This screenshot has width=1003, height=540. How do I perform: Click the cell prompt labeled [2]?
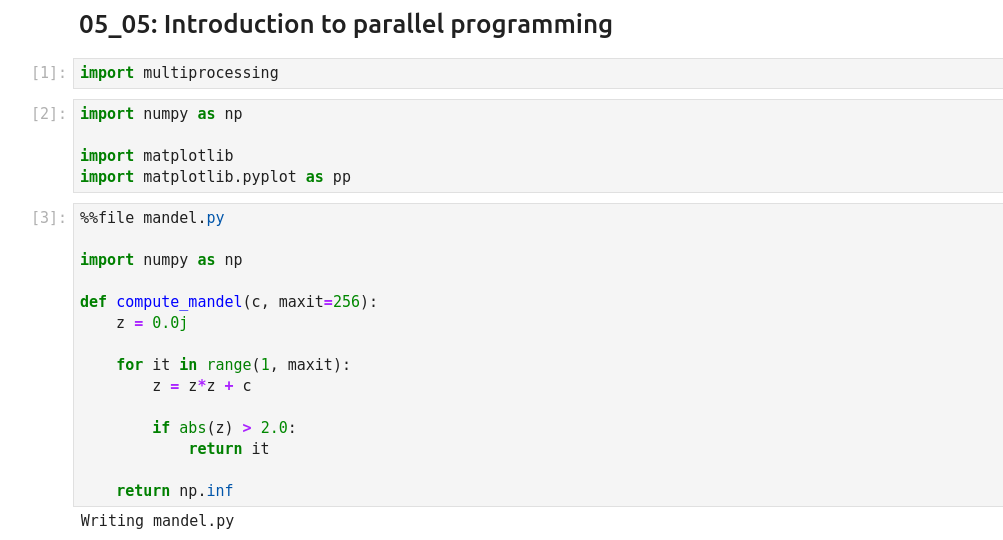[x=48, y=114]
